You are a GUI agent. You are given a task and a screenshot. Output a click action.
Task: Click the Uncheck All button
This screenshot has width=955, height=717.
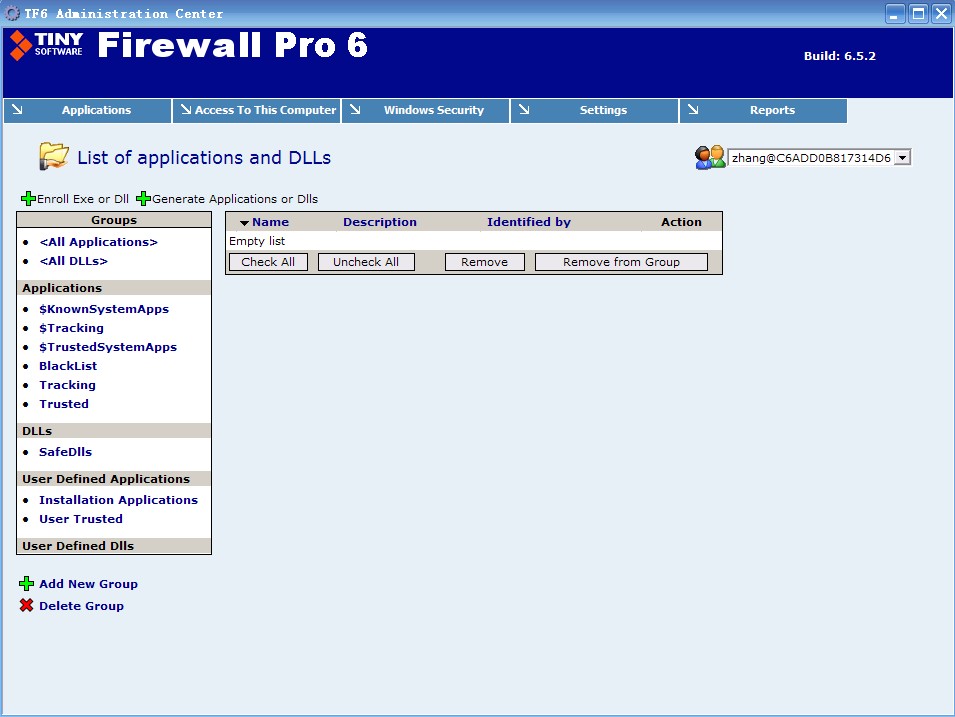click(x=366, y=262)
